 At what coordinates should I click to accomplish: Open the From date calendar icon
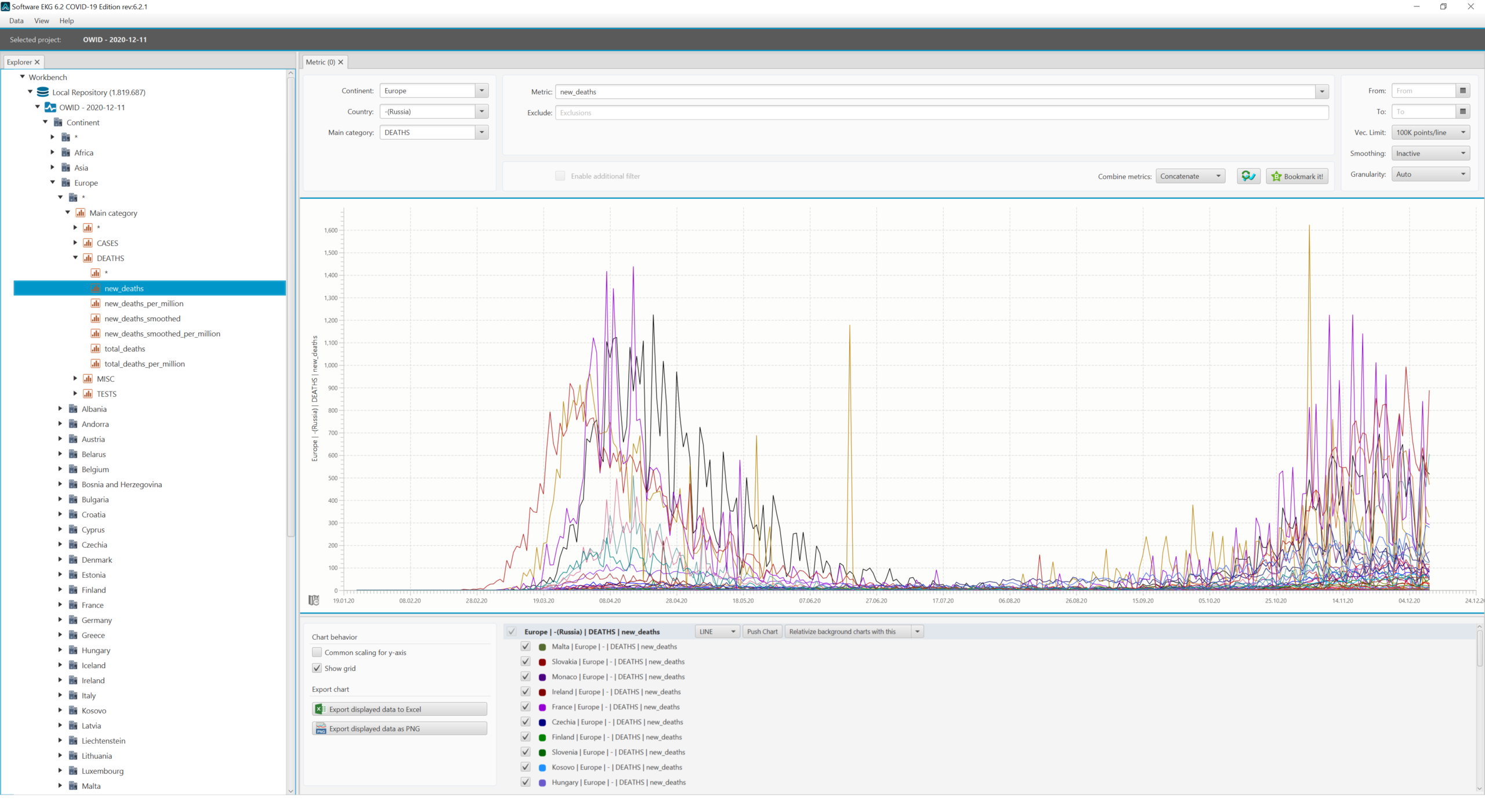(x=1462, y=90)
